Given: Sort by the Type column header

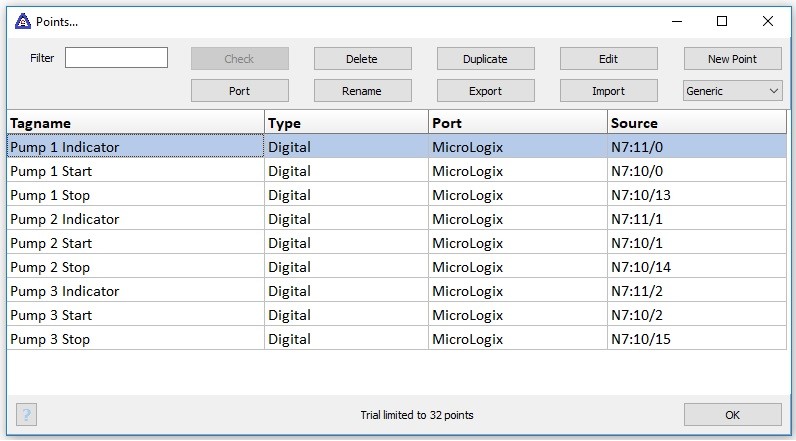Looking at the screenshot, I should (x=346, y=123).
